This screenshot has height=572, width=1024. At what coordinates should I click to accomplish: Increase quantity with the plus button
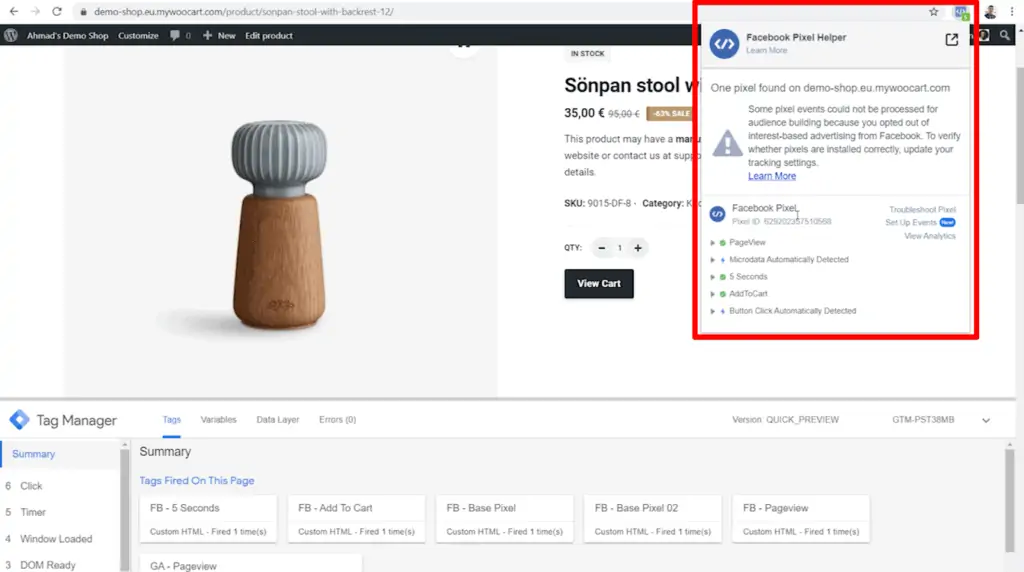pos(638,248)
